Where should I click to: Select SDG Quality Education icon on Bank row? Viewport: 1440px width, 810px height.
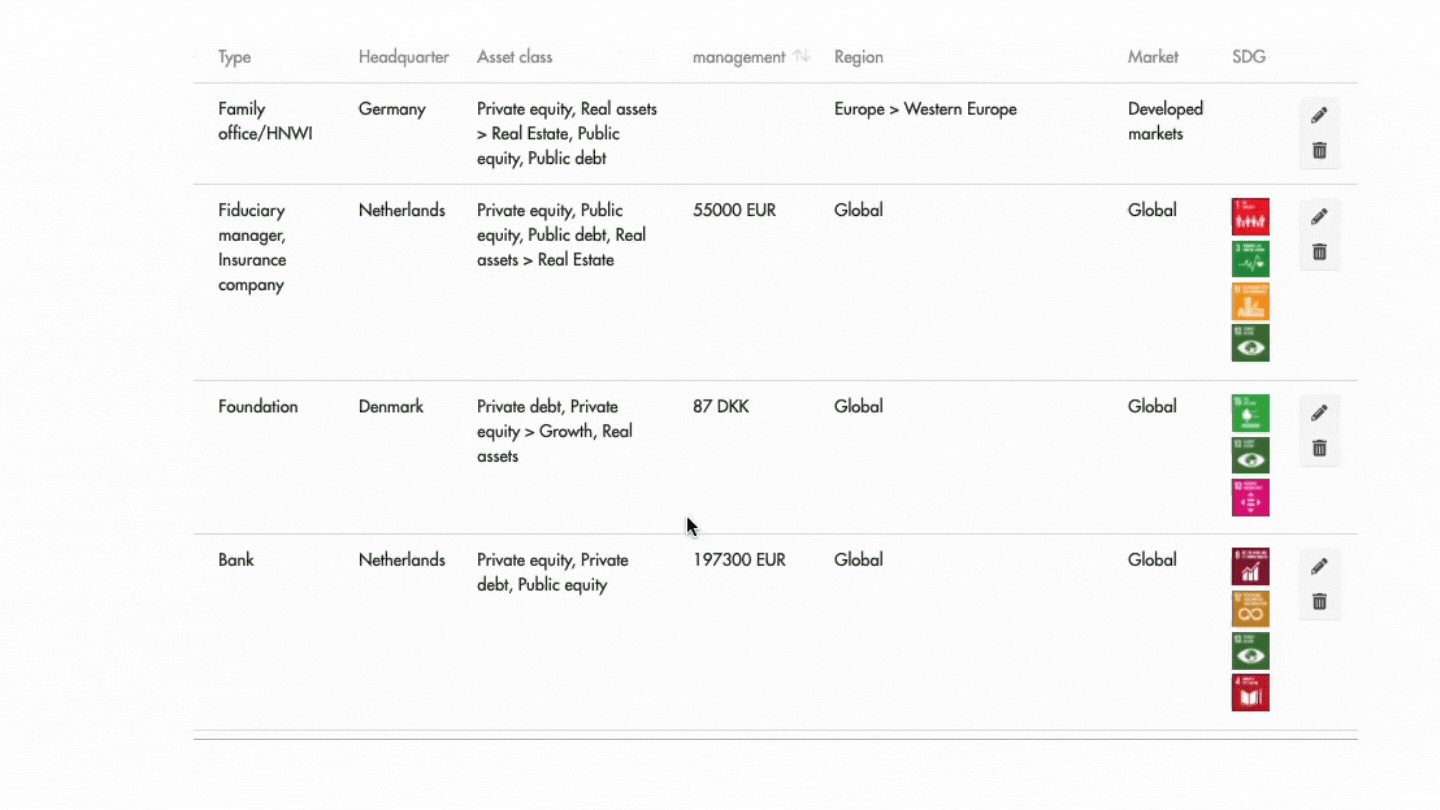click(1250, 692)
